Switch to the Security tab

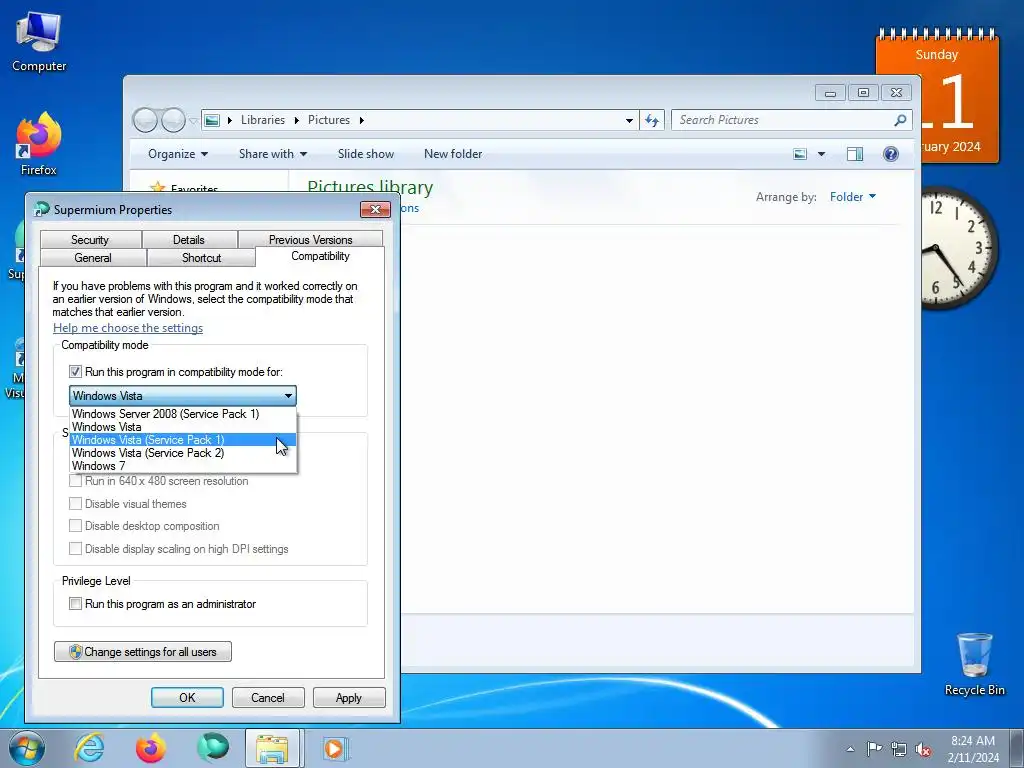(x=90, y=240)
